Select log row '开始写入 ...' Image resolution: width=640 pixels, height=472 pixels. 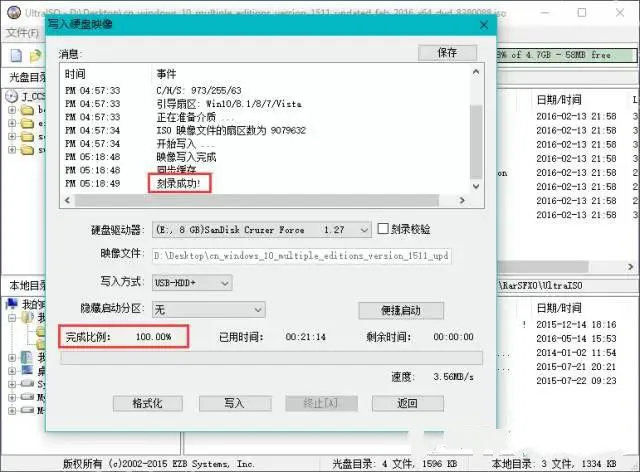[186, 144]
